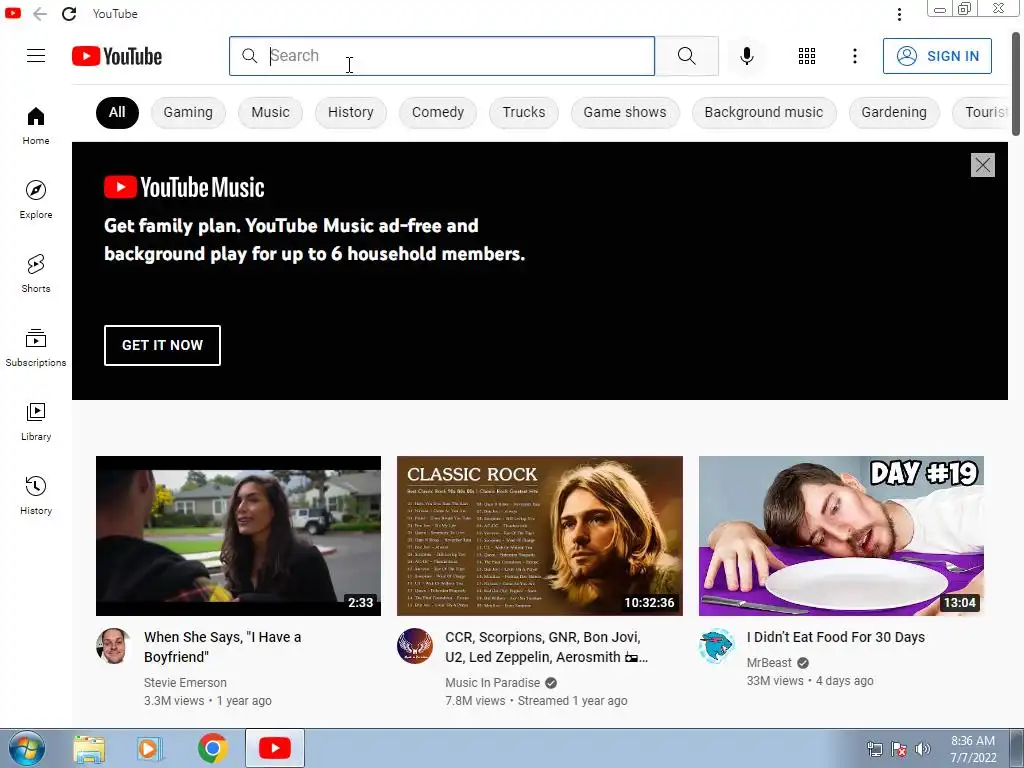Screen dimensions: 1024x768
Task: Open Music In Paradise channel avatar
Action: click(415, 646)
